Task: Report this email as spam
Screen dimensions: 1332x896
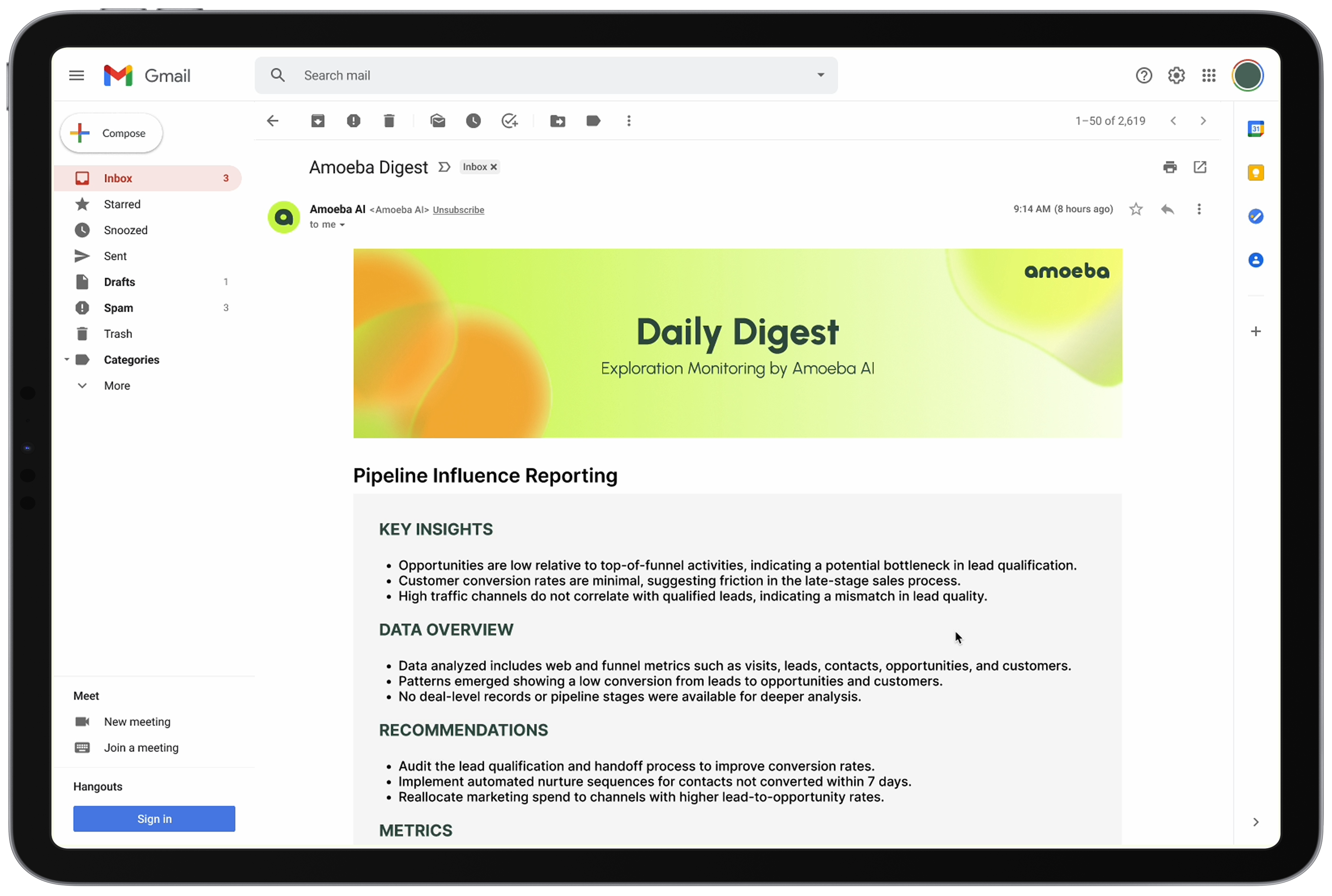Action: (x=354, y=121)
